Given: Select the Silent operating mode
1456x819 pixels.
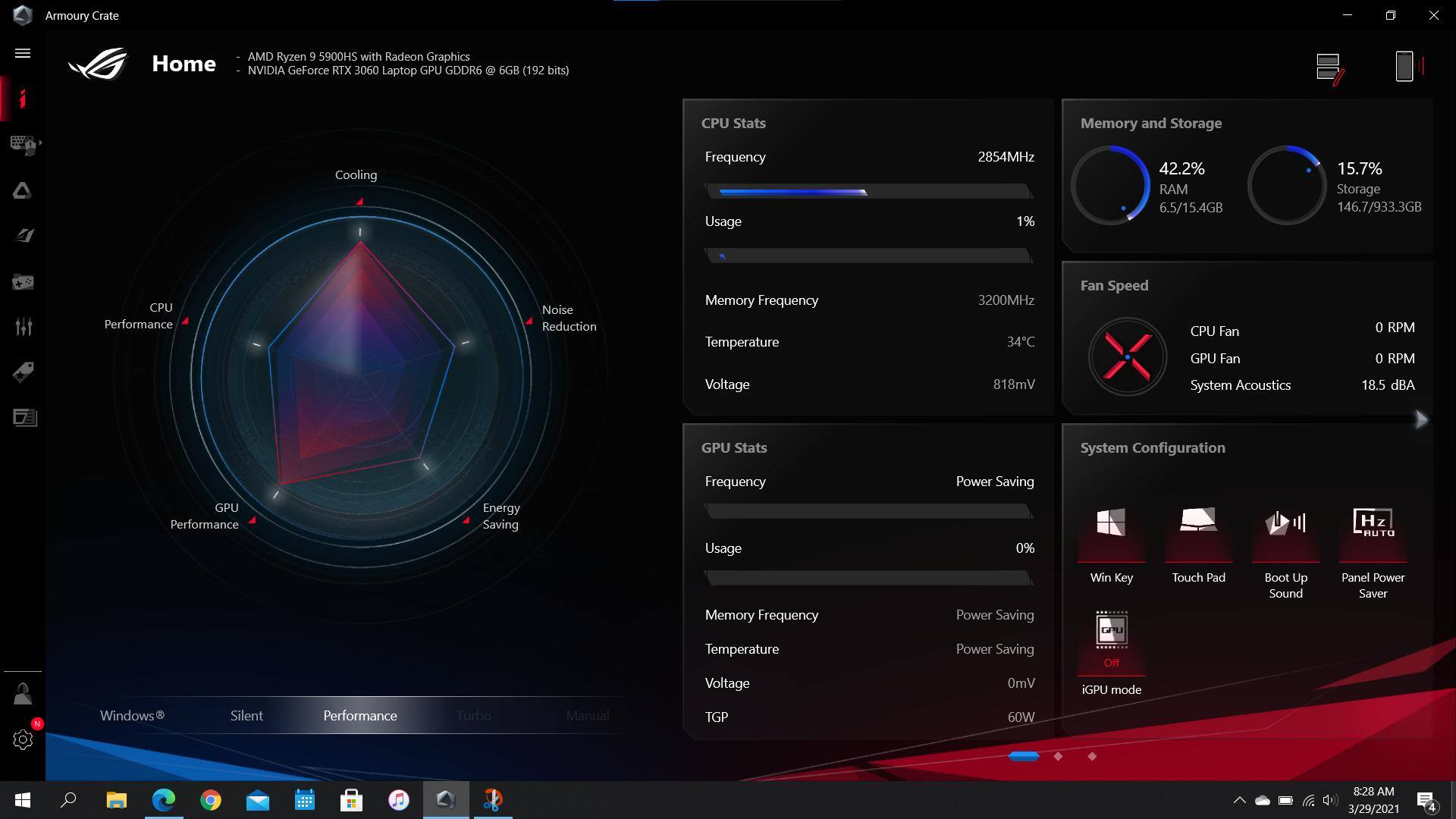Looking at the screenshot, I should tap(246, 716).
